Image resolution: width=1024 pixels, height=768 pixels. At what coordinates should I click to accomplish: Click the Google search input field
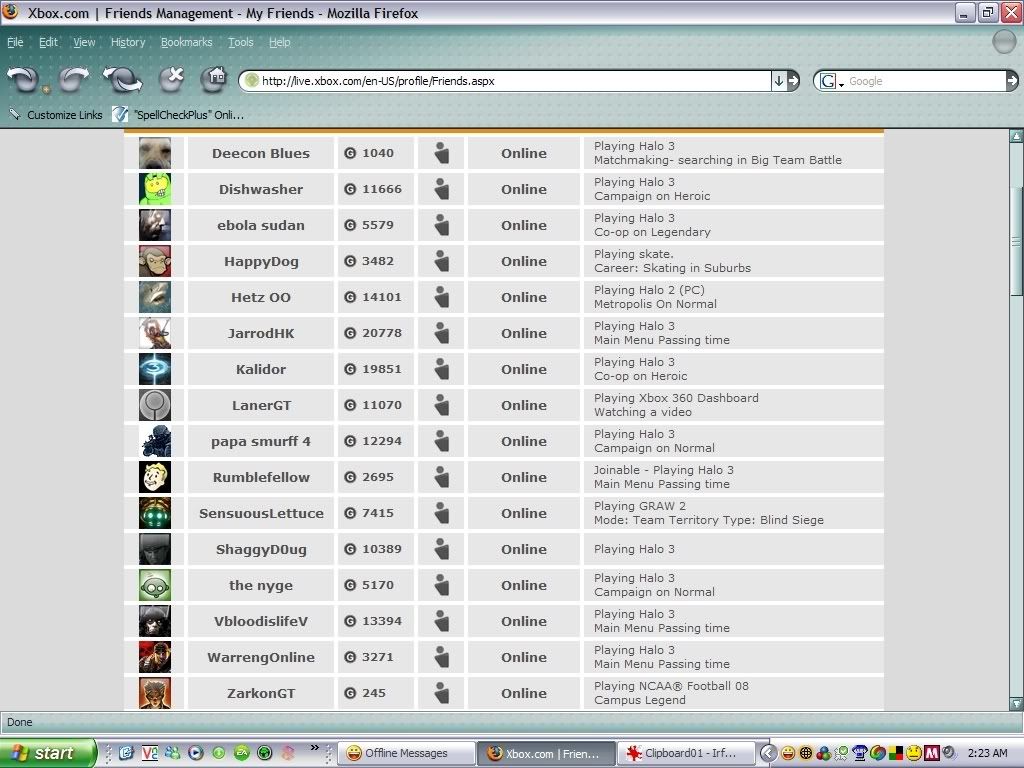926,81
